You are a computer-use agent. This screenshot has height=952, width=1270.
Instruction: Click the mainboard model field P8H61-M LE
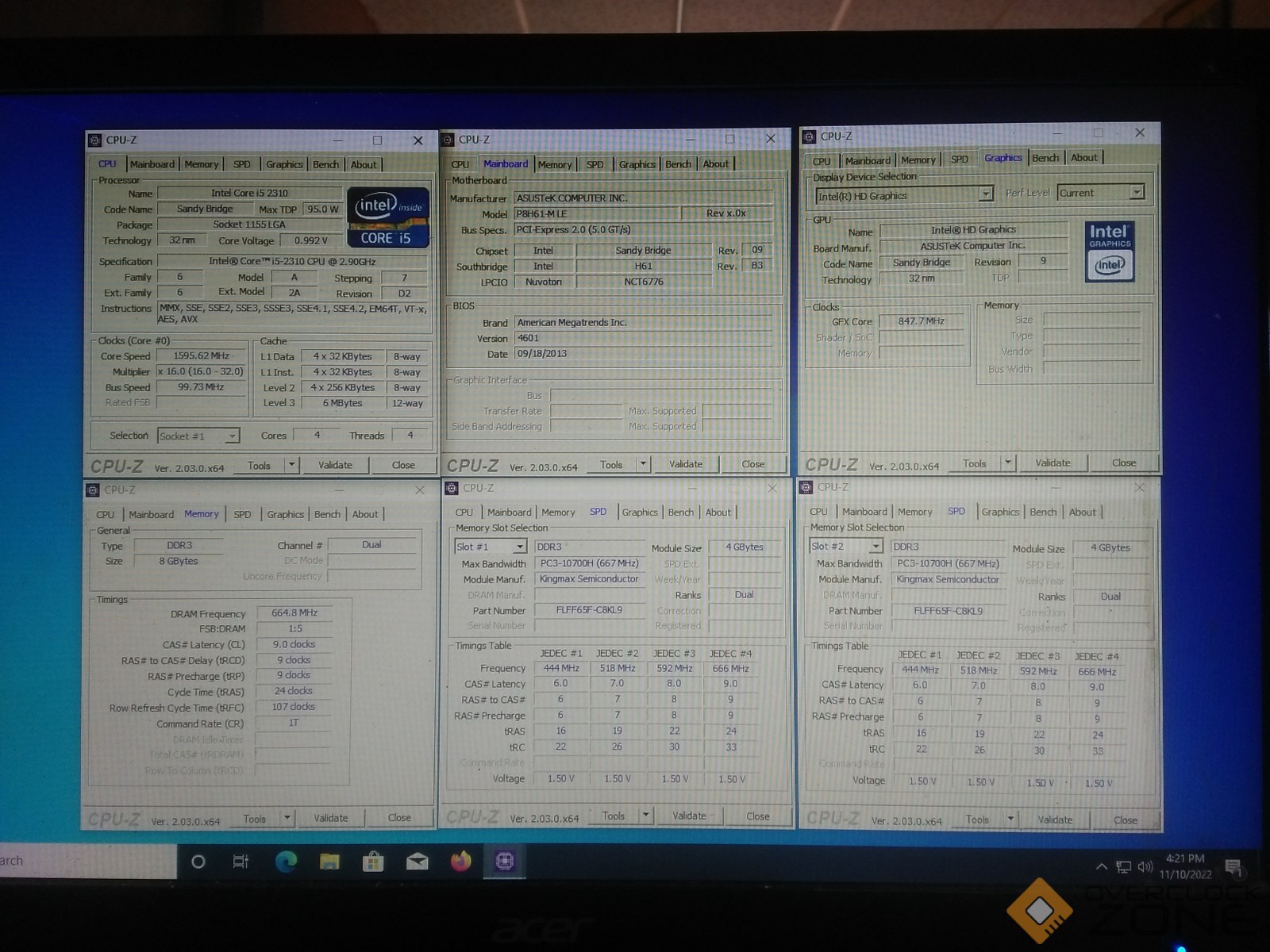(596, 213)
